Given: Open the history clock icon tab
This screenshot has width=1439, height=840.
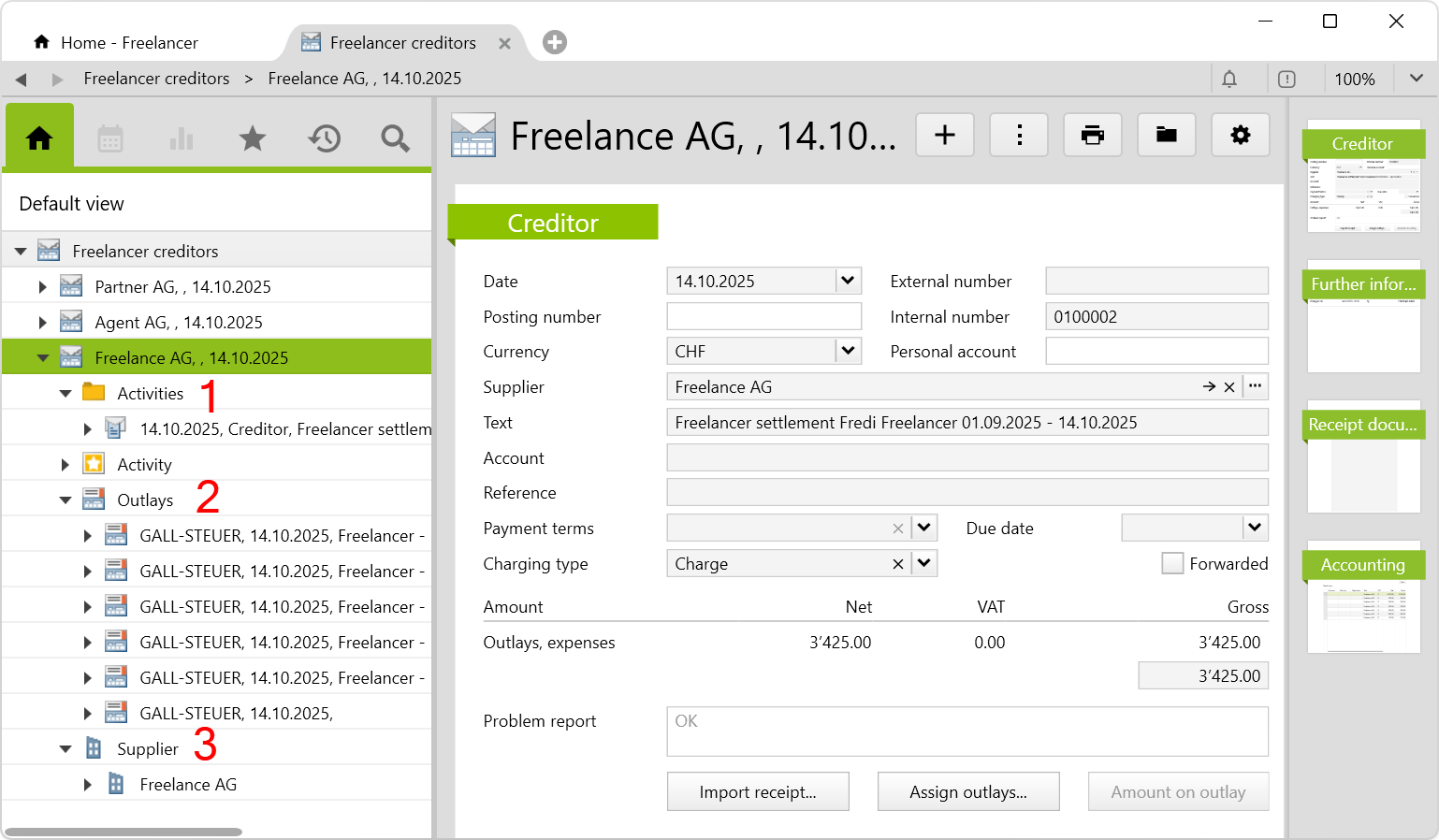Looking at the screenshot, I should click(x=324, y=138).
